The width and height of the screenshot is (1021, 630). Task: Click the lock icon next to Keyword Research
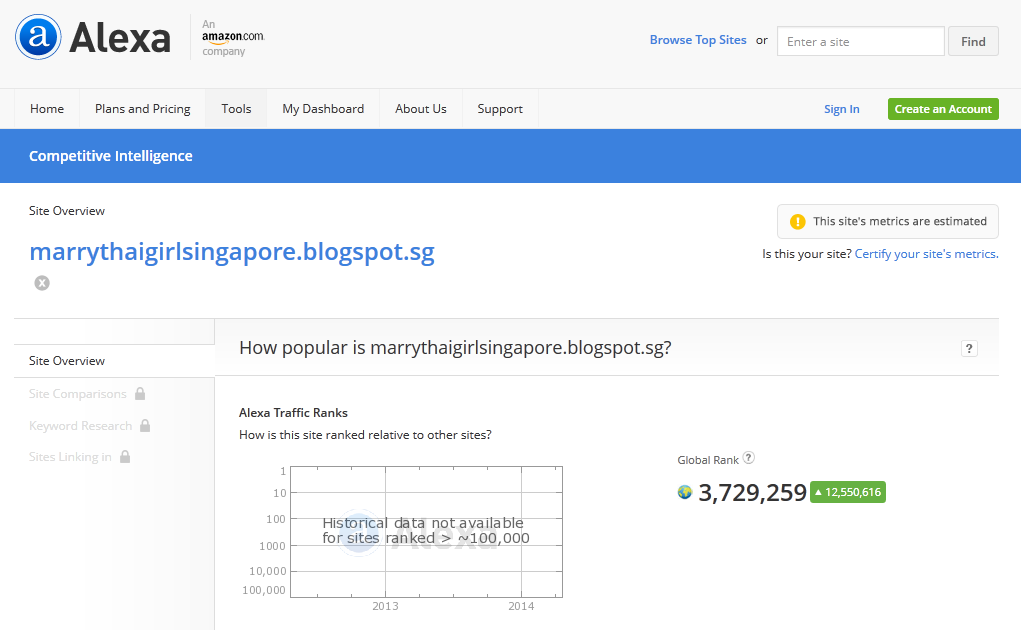pyautogui.click(x=145, y=426)
